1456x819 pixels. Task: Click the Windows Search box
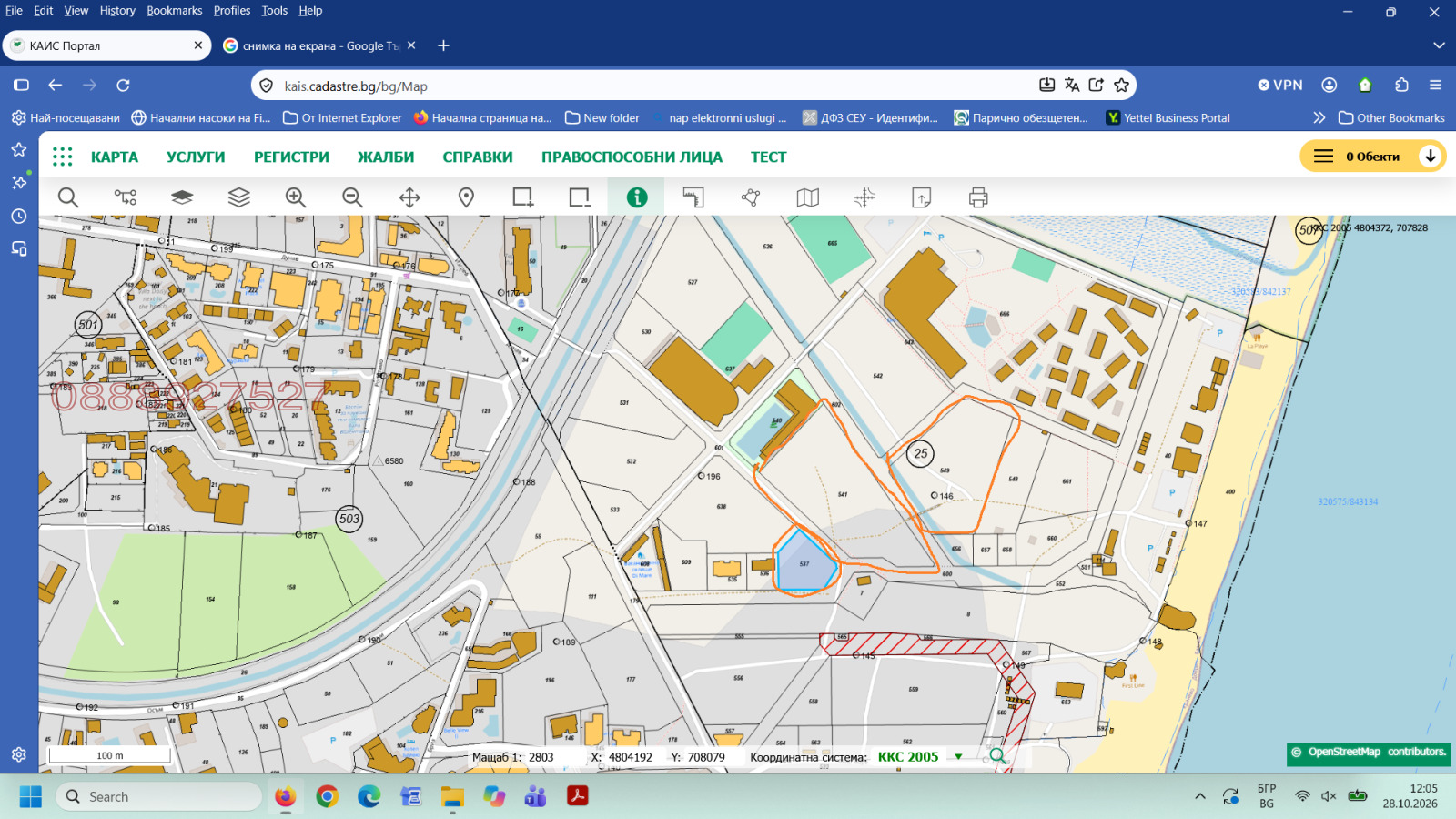pyautogui.click(x=159, y=797)
